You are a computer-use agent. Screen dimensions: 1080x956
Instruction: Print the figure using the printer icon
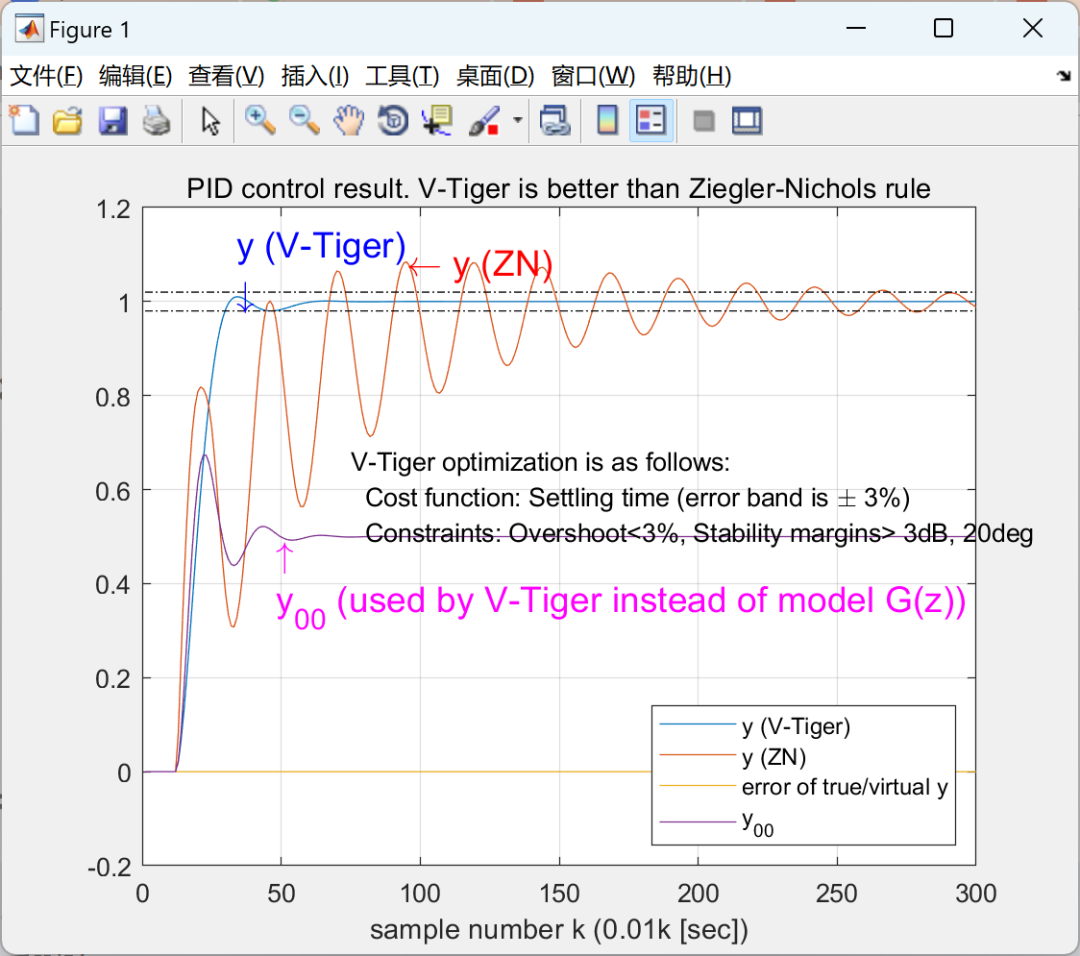point(156,121)
